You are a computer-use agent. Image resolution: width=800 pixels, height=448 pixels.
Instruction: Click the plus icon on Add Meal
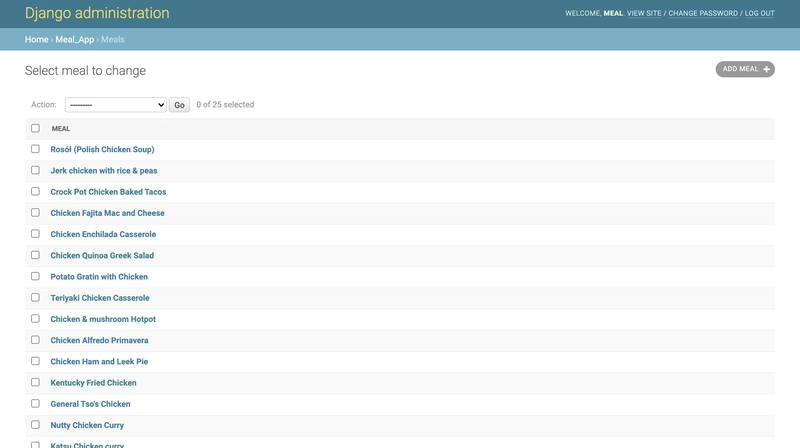766,69
